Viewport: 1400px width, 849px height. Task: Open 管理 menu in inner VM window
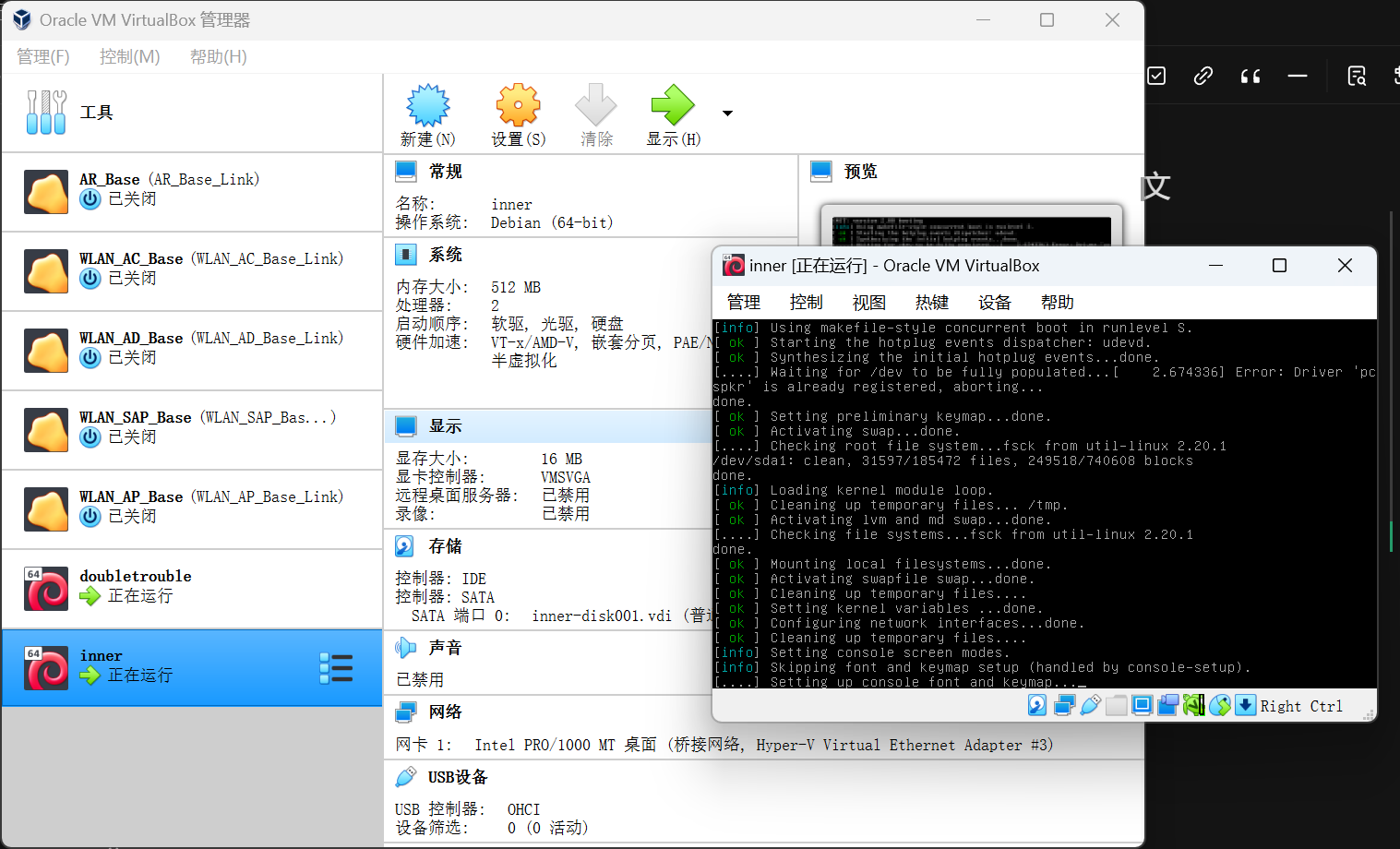pyautogui.click(x=744, y=303)
